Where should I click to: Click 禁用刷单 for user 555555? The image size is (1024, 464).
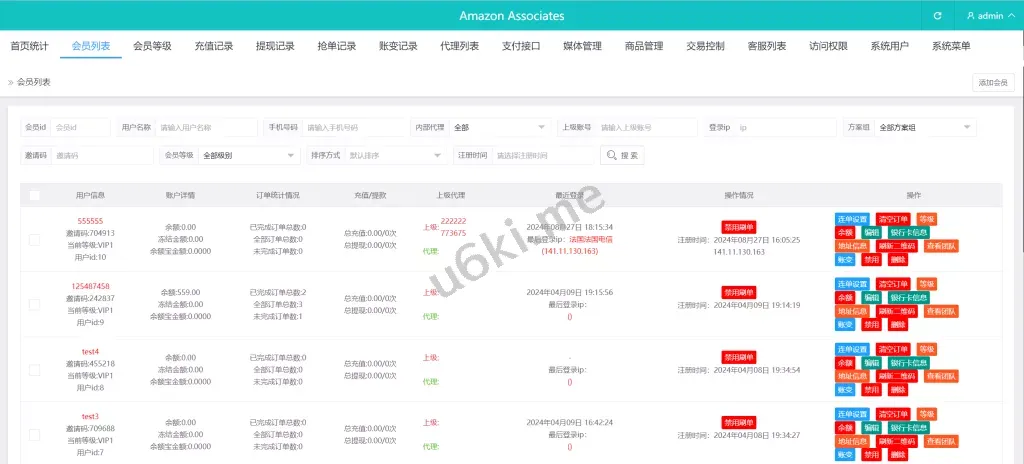[x=738, y=226]
